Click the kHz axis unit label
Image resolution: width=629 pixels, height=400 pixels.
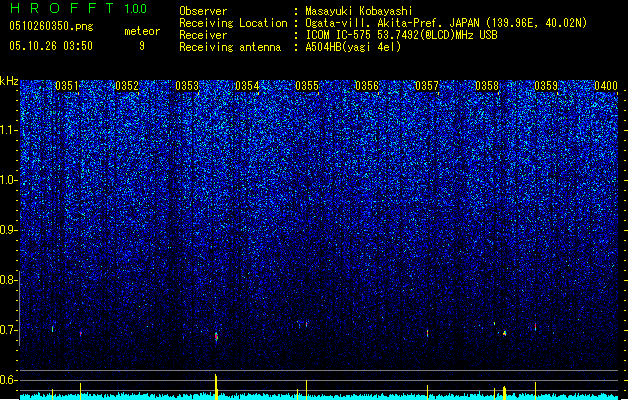click(9, 81)
